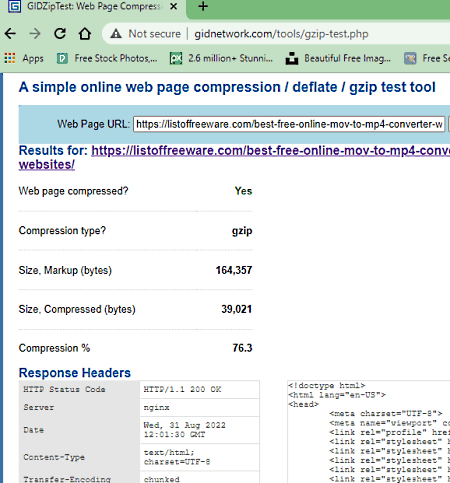450x483 pixels.
Task: Select the 'HTTP Status Code' header cell
Action: tap(79, 389)
